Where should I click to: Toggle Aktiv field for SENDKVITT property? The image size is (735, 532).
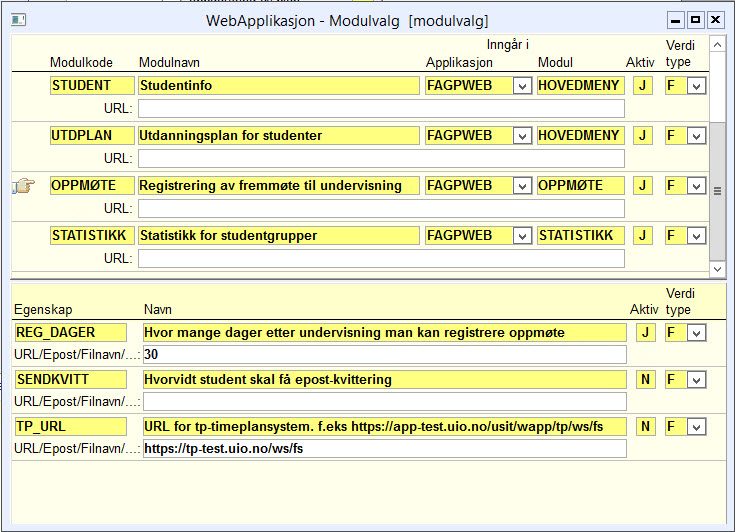click(x=645, y=380)
